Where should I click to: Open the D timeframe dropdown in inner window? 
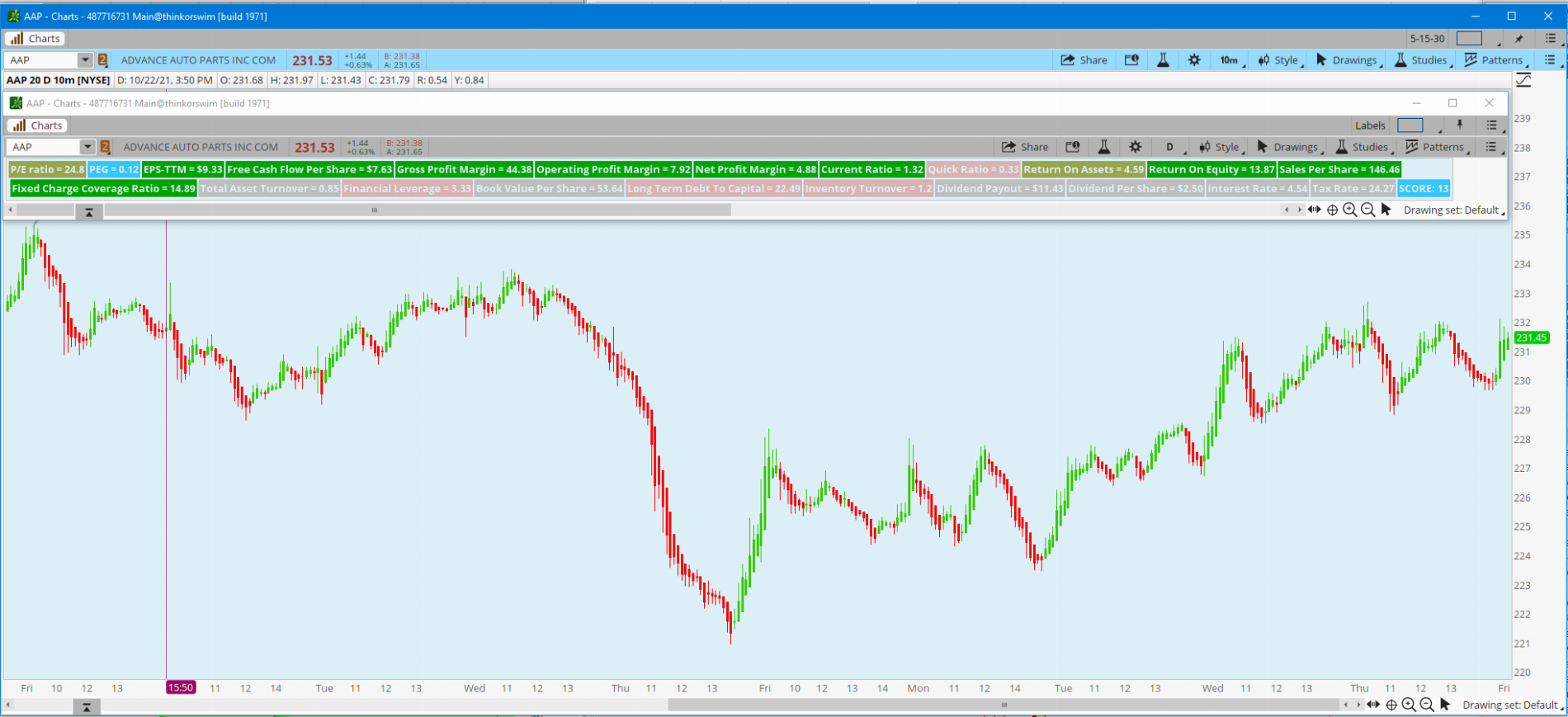(x=1170, y=147)
